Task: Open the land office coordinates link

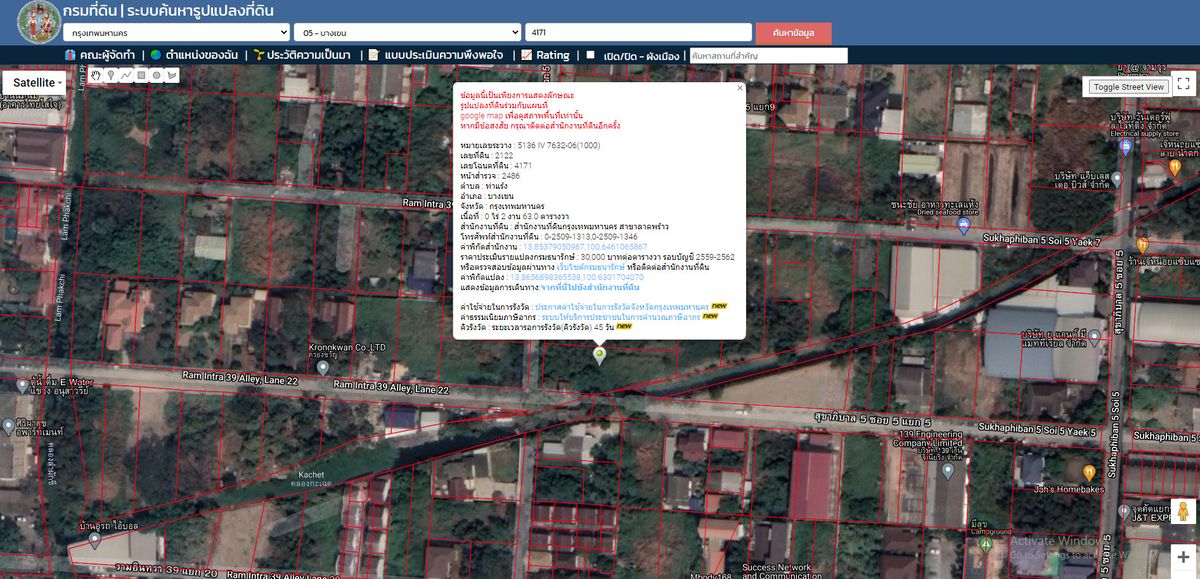Action: [x=584, y=246]
